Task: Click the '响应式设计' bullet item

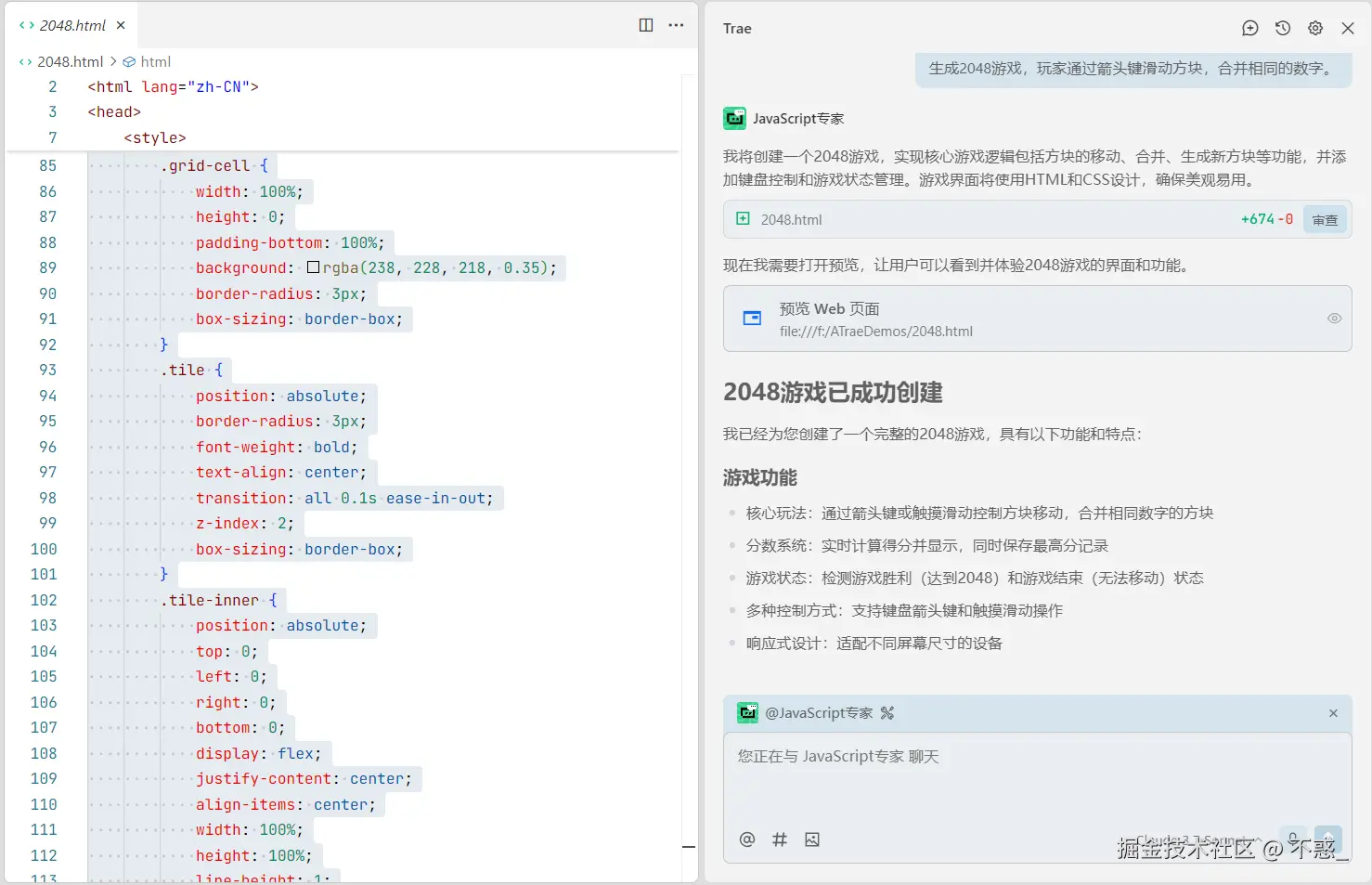Action: coord(874,643)
